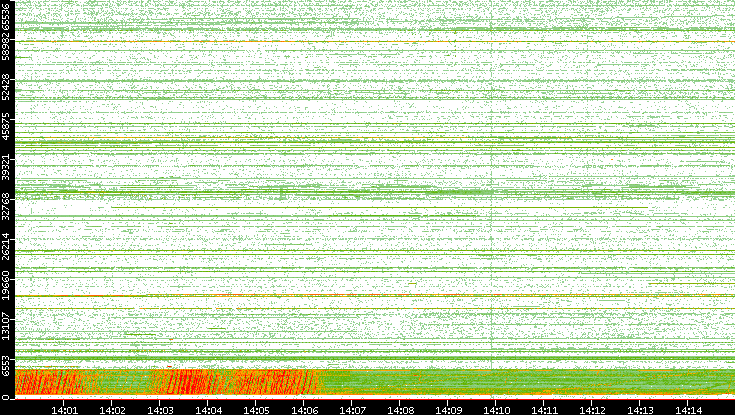735x415 pixels.
Task: Click the 65536 vertical axis label
Action: 7,20
